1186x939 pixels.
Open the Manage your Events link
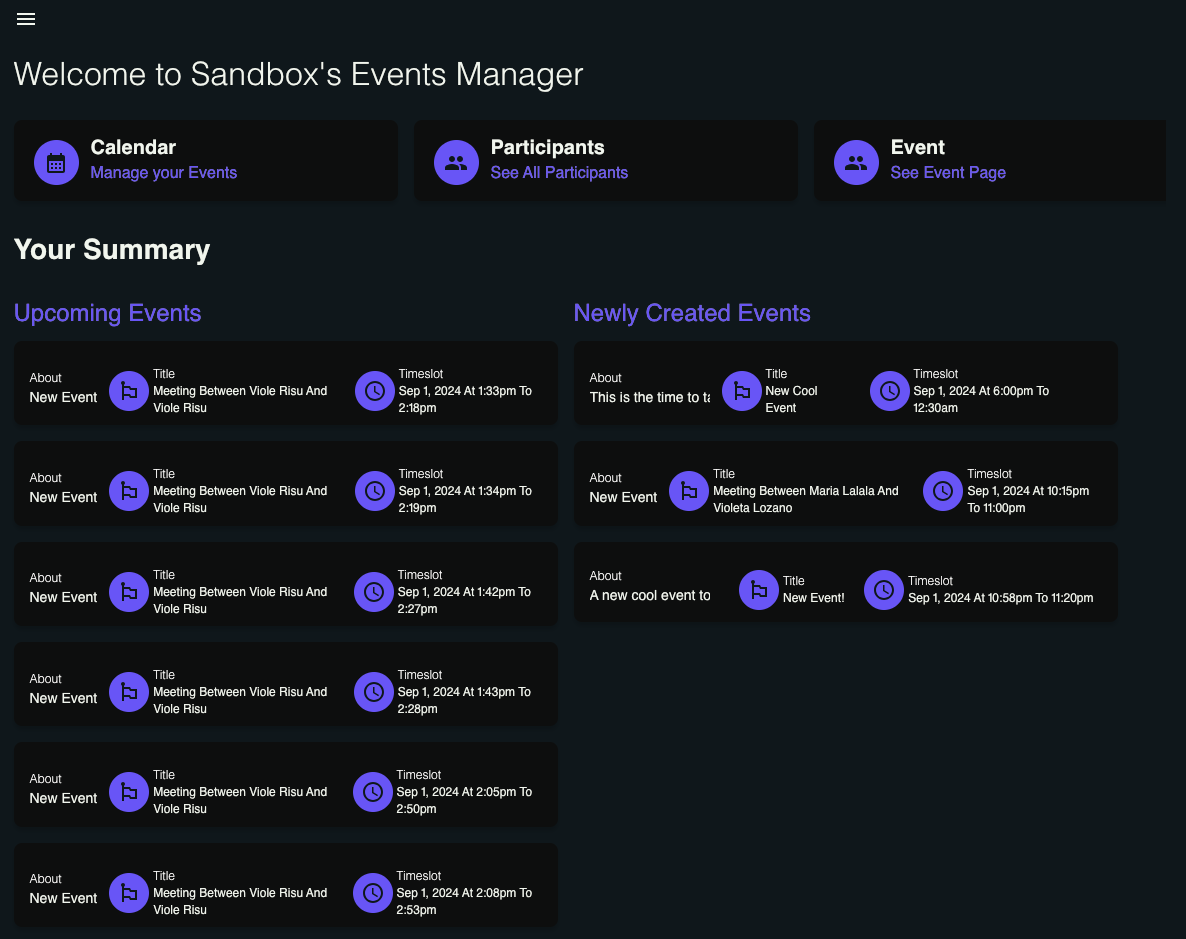(x=164, y=172)
